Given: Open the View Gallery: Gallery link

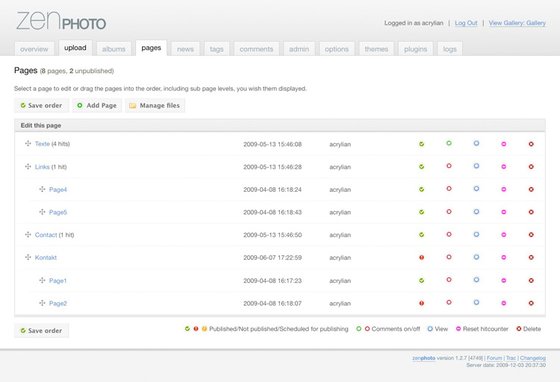Looking at the screenshot, I should click(517, 23).
